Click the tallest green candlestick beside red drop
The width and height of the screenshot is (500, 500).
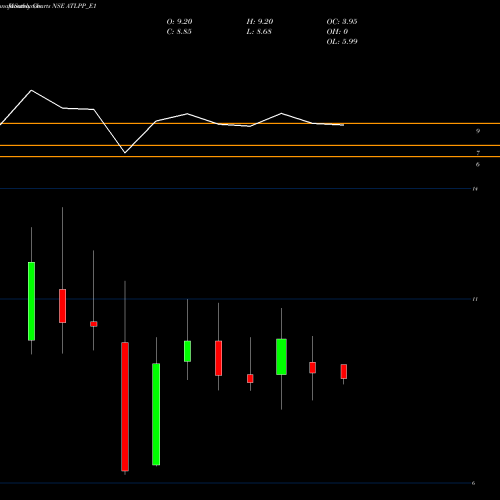pos(156,414)
